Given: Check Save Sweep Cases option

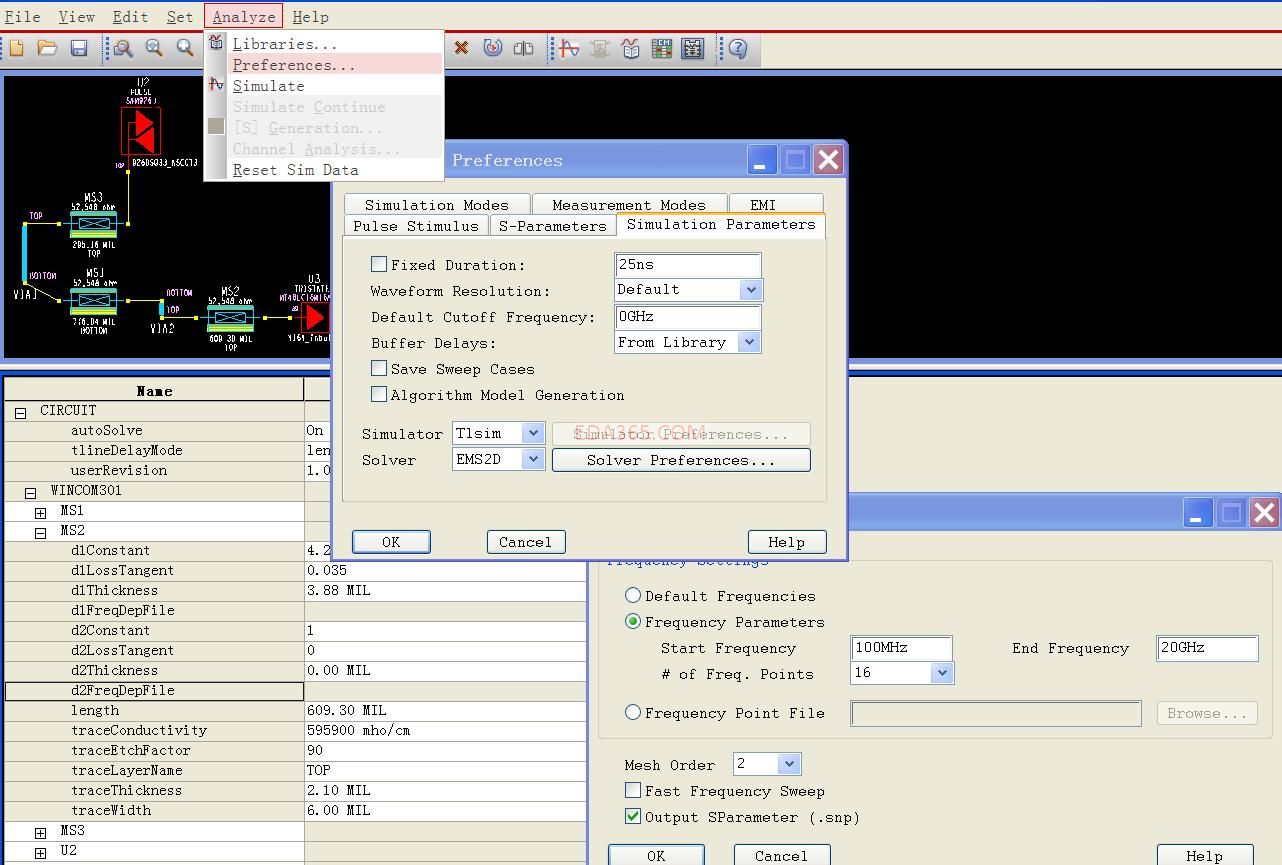Looking at the screenshot, I should [x=379, y=368].
